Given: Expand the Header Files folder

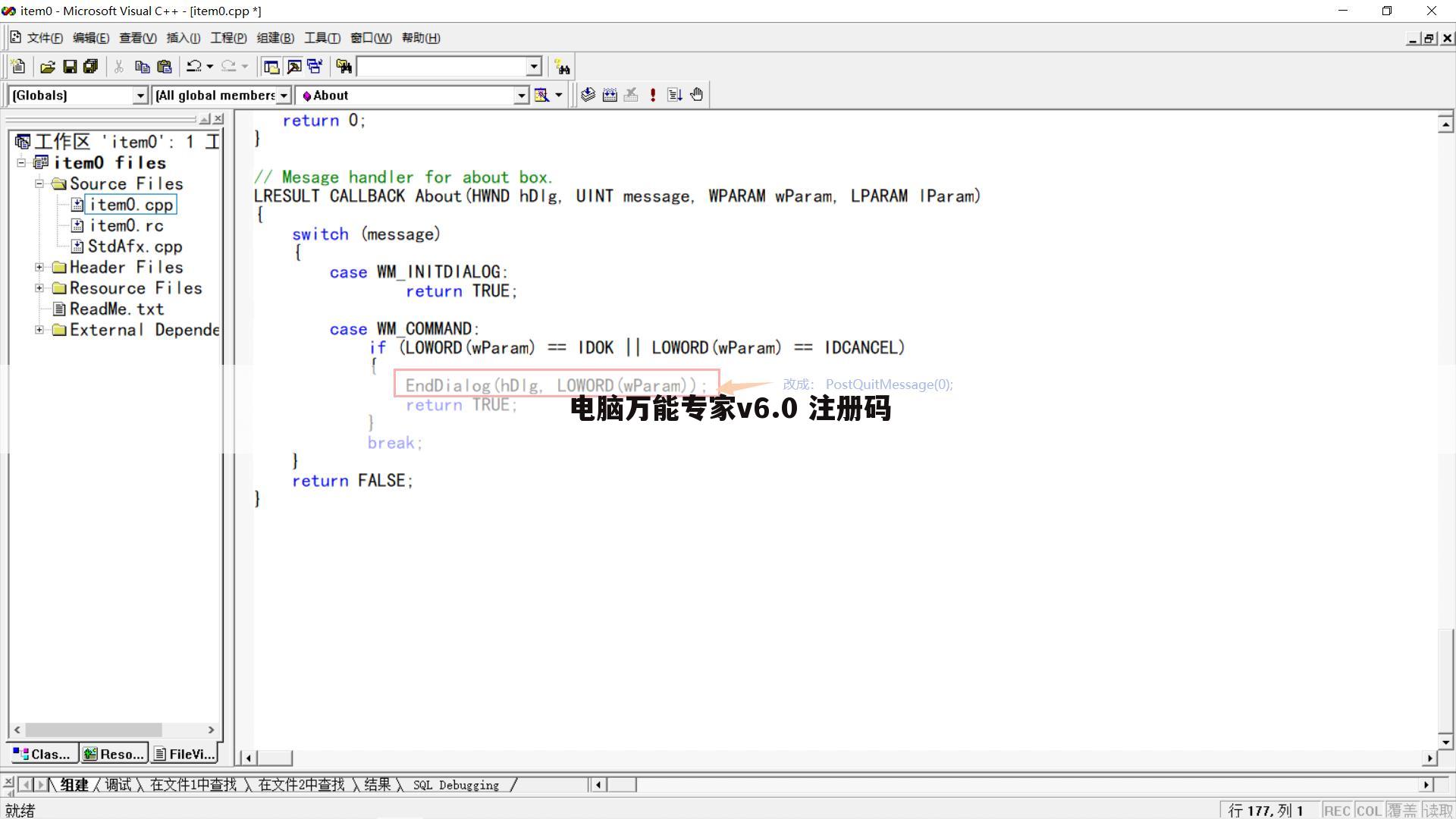Looking at the screenshot, I should click(x=39, y=267).
